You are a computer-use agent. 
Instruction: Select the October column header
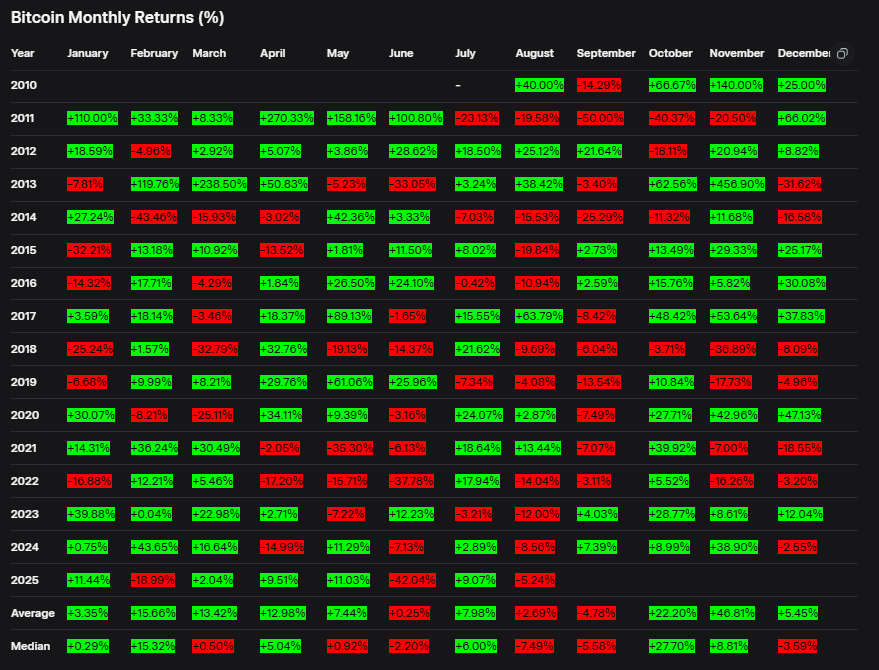[x=670, y=53]
